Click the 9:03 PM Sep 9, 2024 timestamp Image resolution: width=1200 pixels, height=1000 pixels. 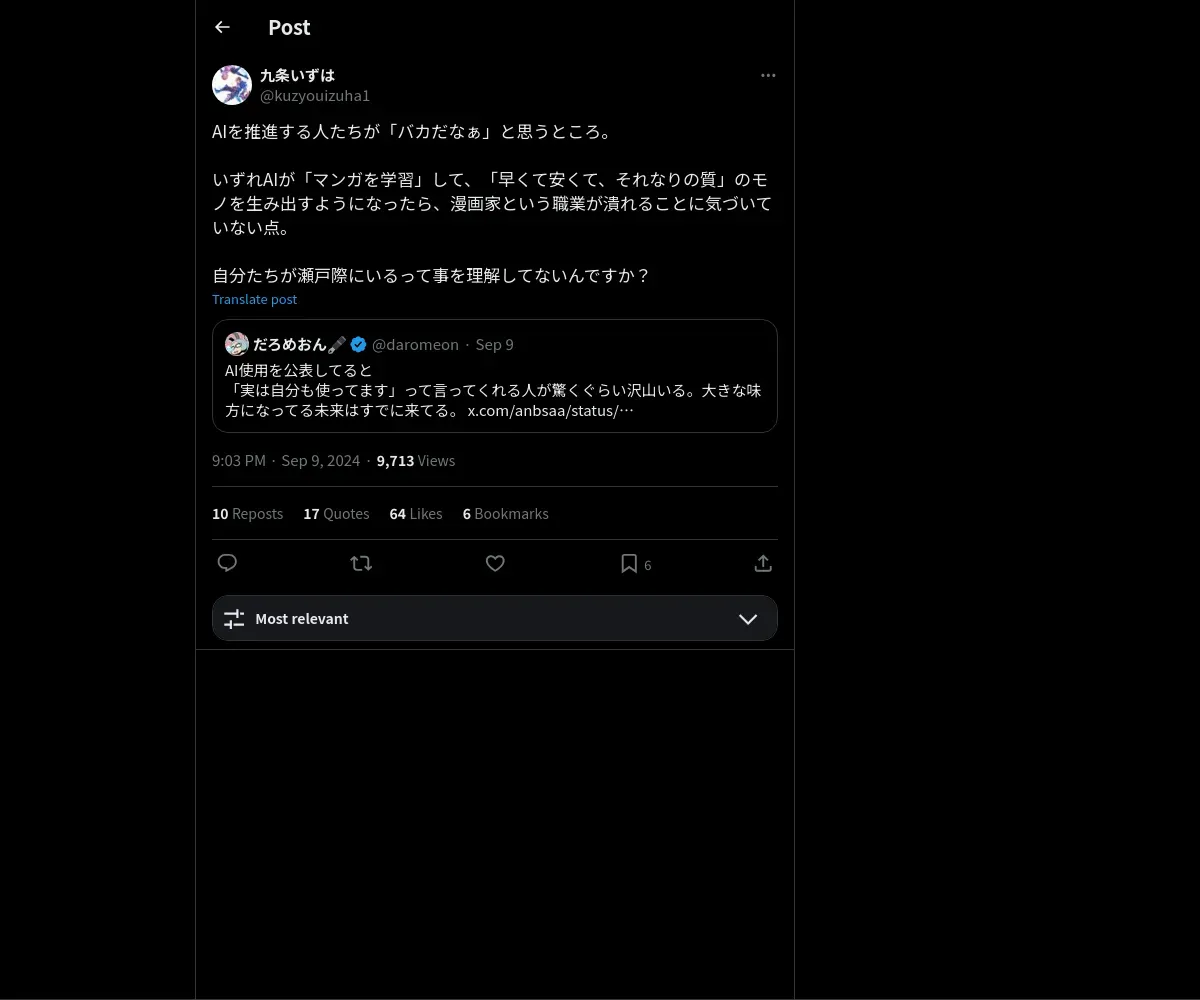point(286,460)
